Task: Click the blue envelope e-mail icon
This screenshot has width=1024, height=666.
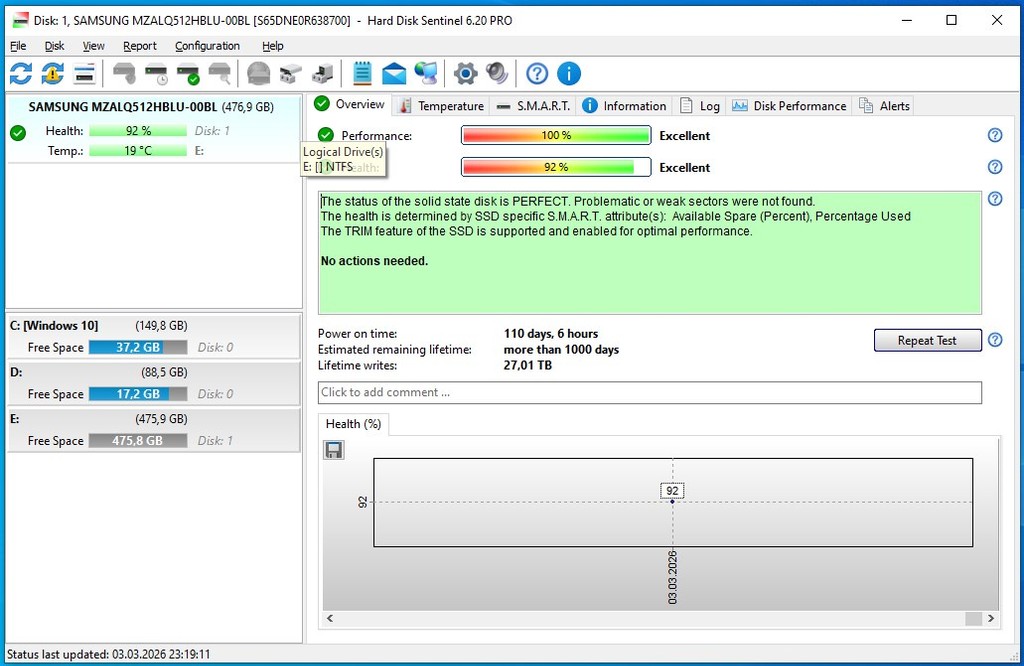Action: (x=394, y=73)
